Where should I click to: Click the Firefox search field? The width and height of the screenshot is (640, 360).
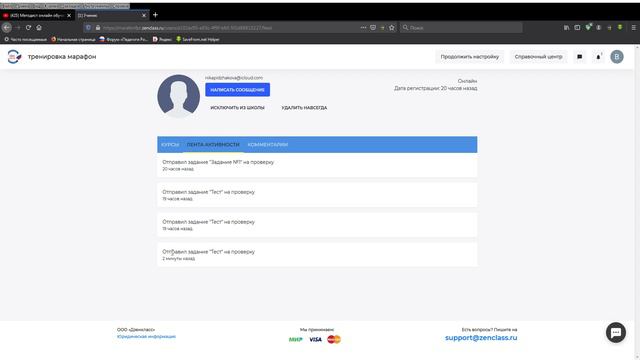[461, 28]
